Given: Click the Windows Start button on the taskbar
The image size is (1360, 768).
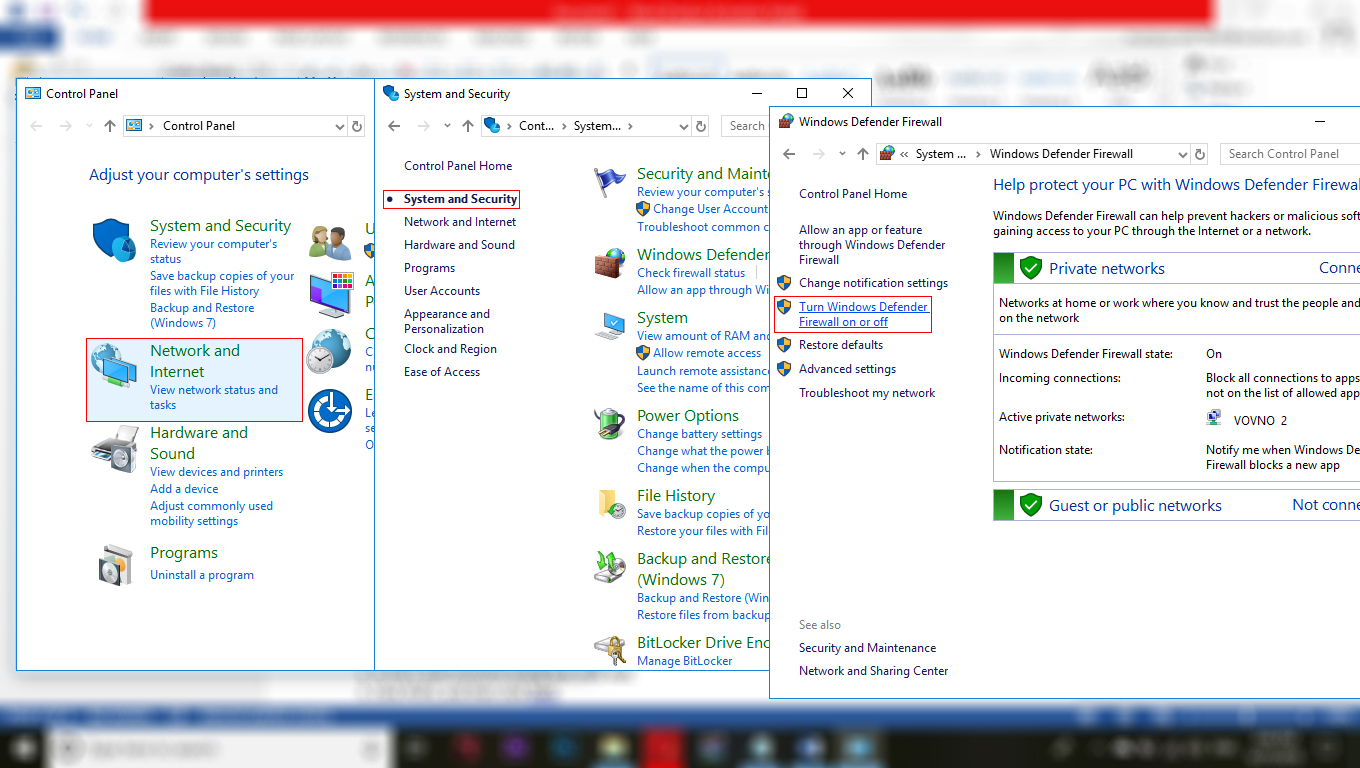Looking at the screenshot, I should coord(24,748).
